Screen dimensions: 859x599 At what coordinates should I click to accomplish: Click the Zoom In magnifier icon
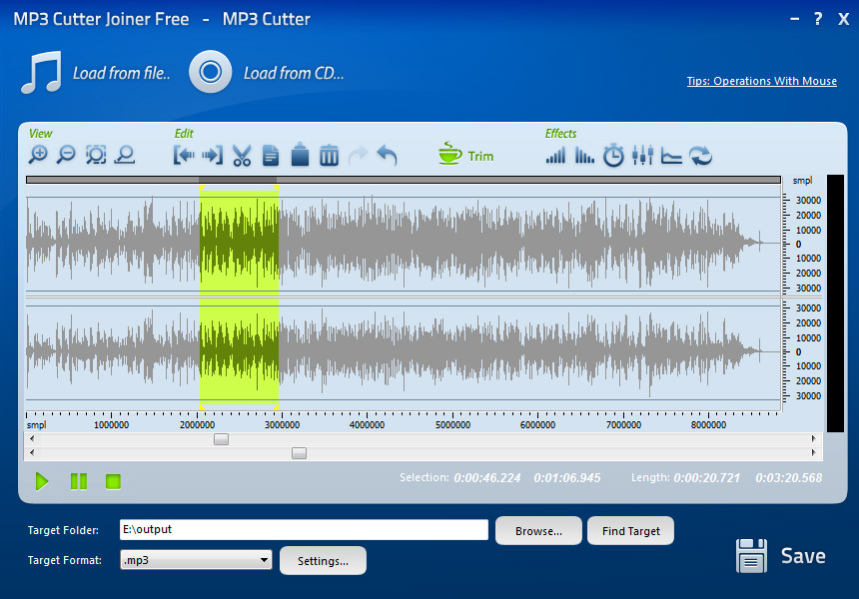click(38, 155)
